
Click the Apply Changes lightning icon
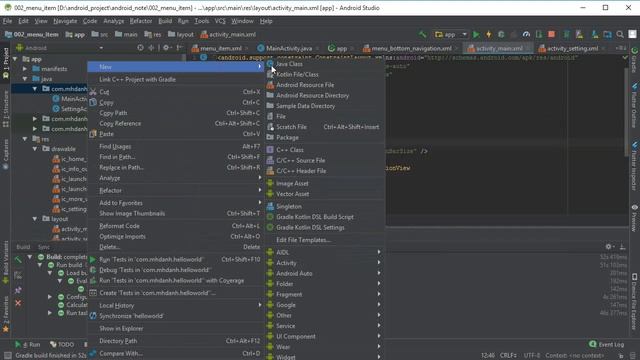point(489,35)
